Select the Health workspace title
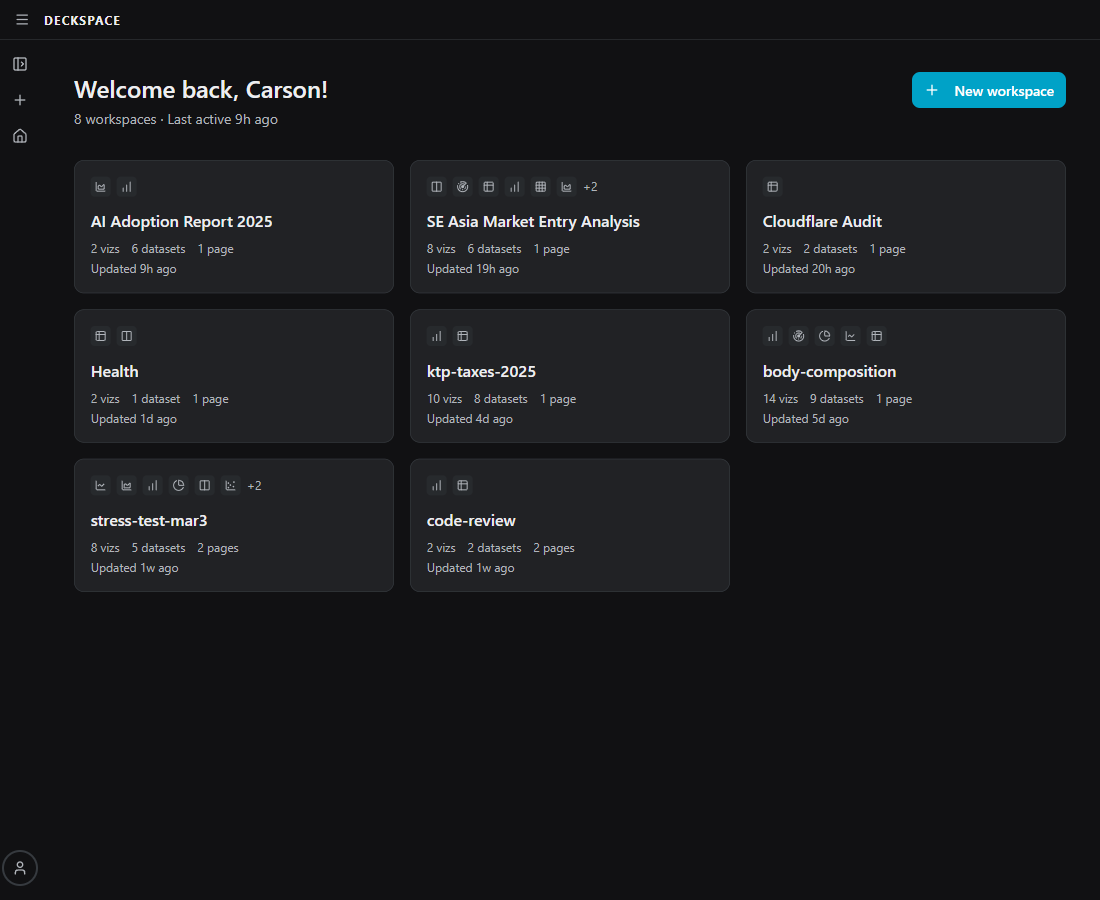Screen dimensions: 1100x900 (114, 371)
